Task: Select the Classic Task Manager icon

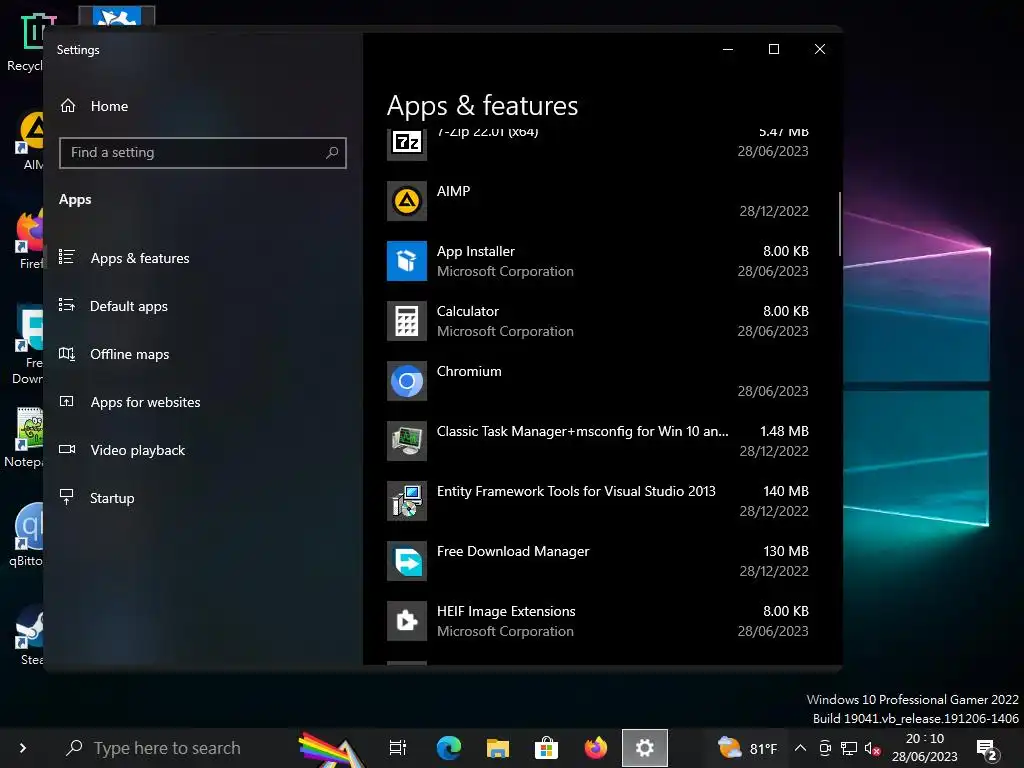Action: tap(407, 441)
